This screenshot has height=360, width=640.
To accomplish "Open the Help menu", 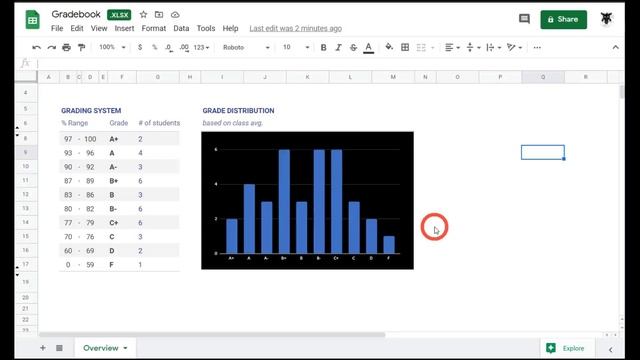I will [x=230, y=28].
